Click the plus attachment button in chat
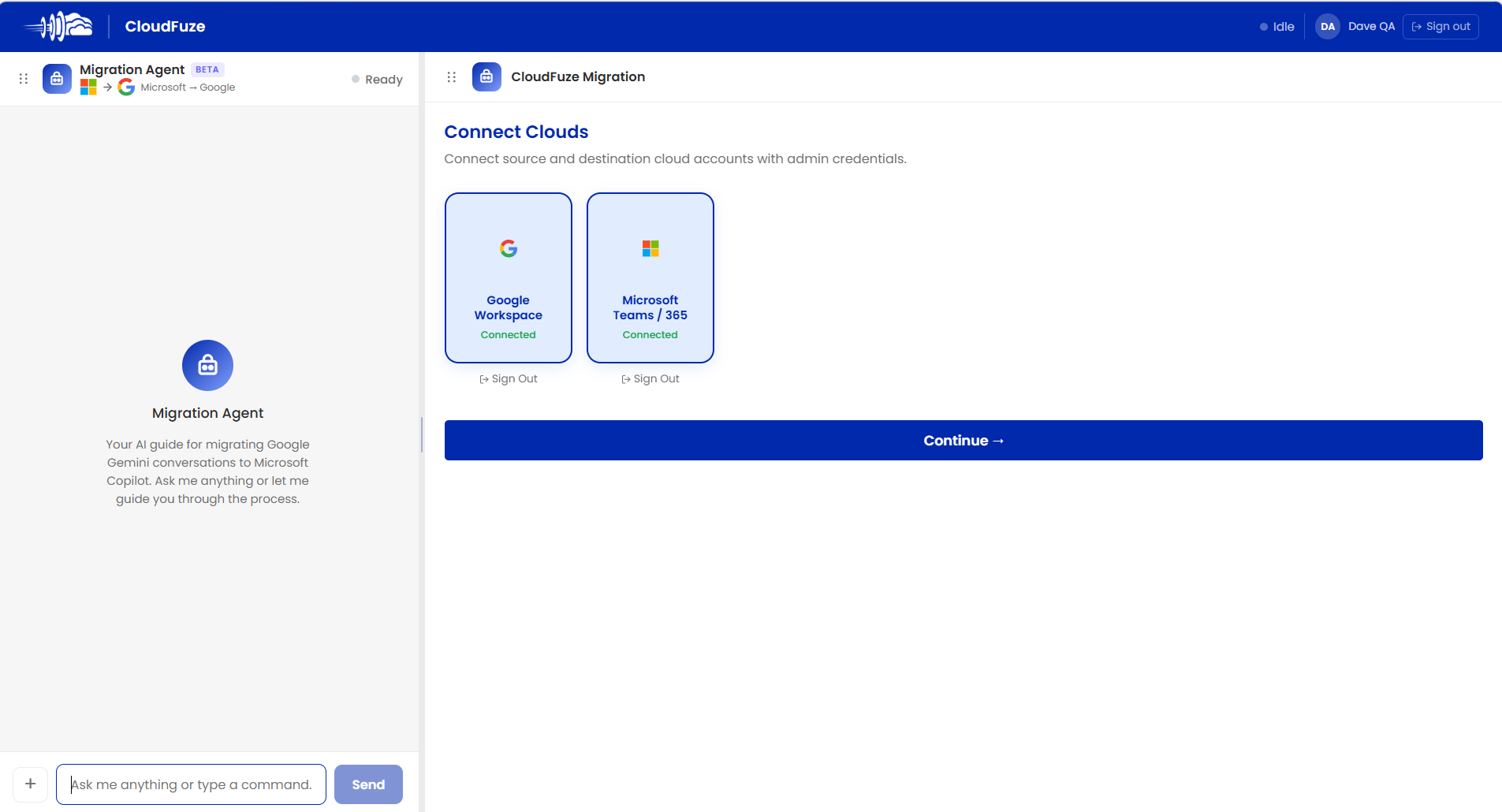The width and height of the screenshot is (1502, 812). tap(30, 784)
